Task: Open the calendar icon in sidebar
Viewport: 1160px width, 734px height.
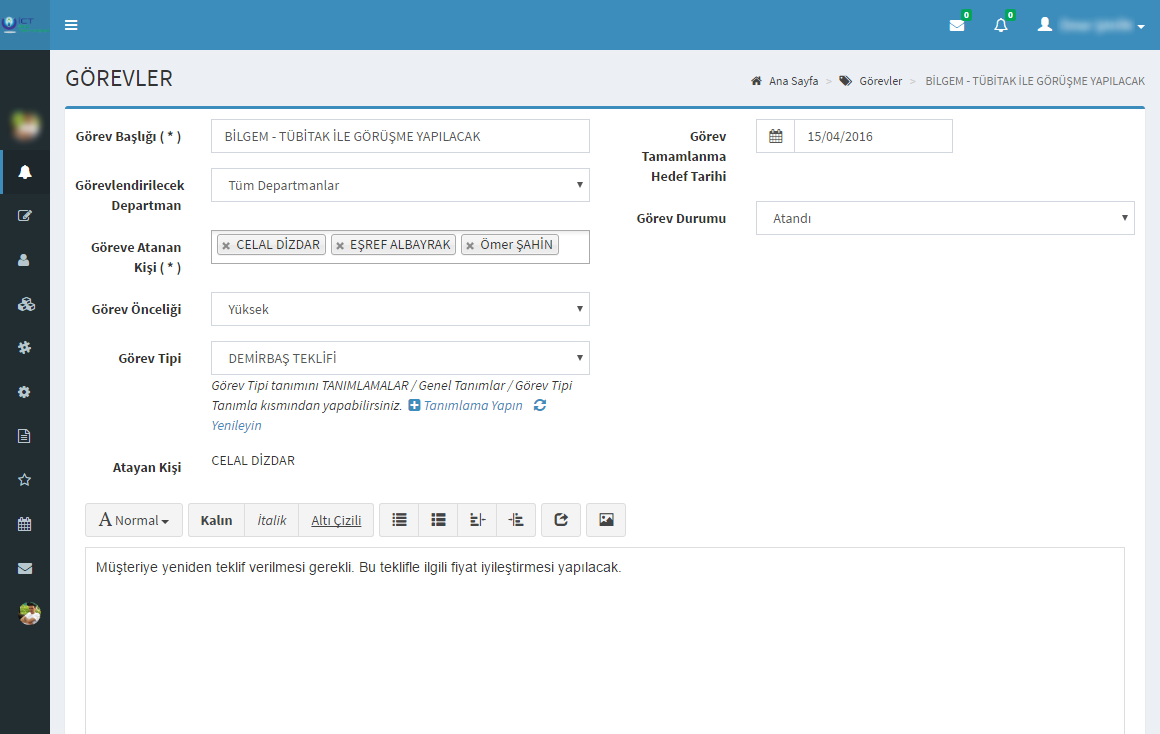Action: point(25,523)
